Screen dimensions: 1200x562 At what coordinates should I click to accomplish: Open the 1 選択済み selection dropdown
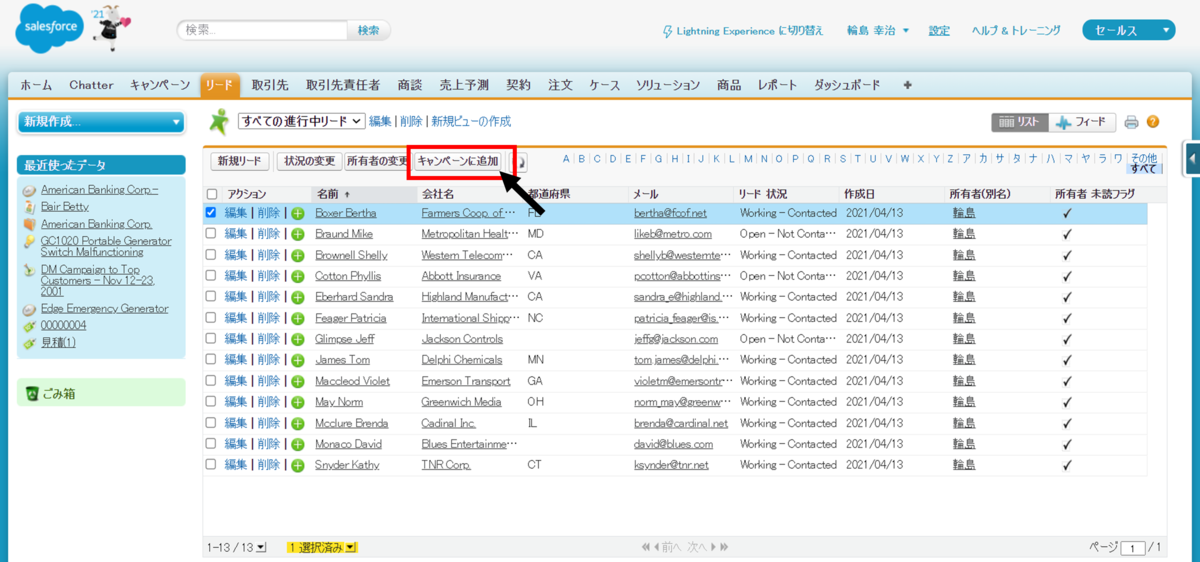tap(322, 547)
